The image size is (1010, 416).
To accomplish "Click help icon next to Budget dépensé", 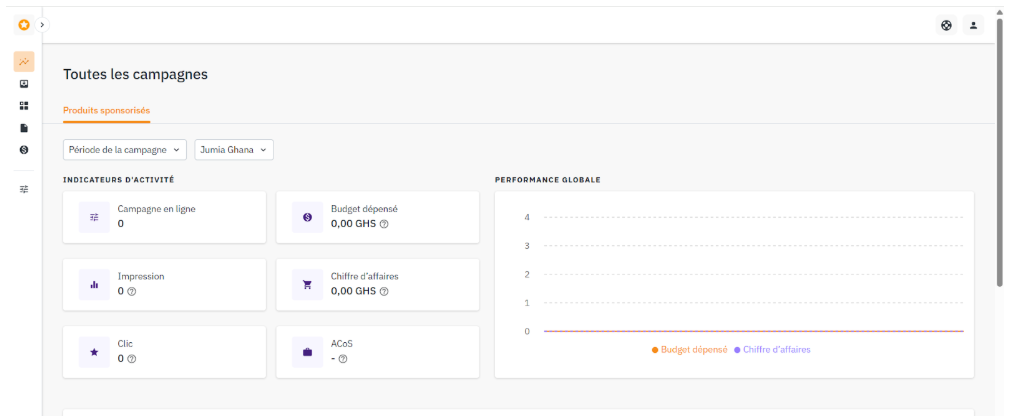I will [x=384, y=224].
